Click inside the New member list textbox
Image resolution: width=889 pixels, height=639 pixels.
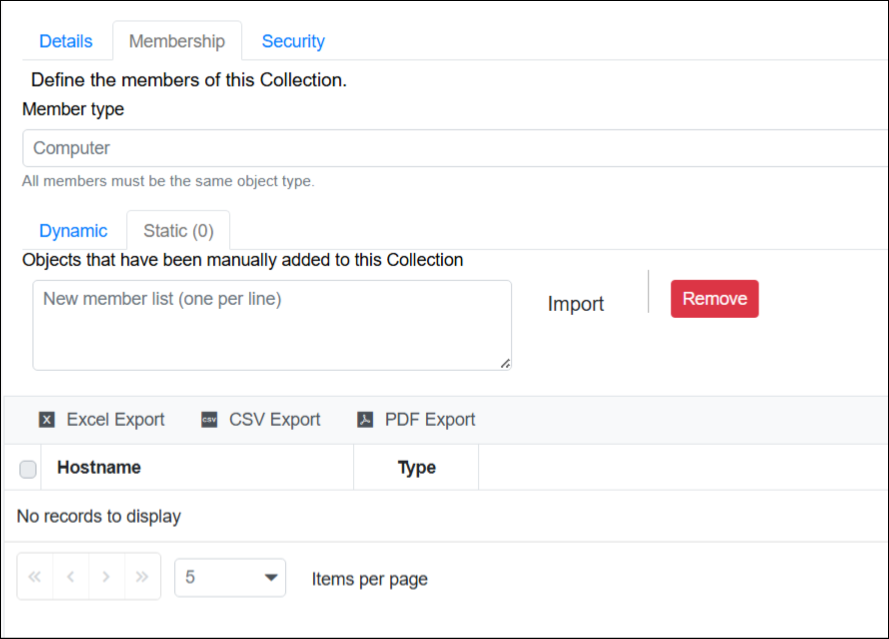coord(271,325)
